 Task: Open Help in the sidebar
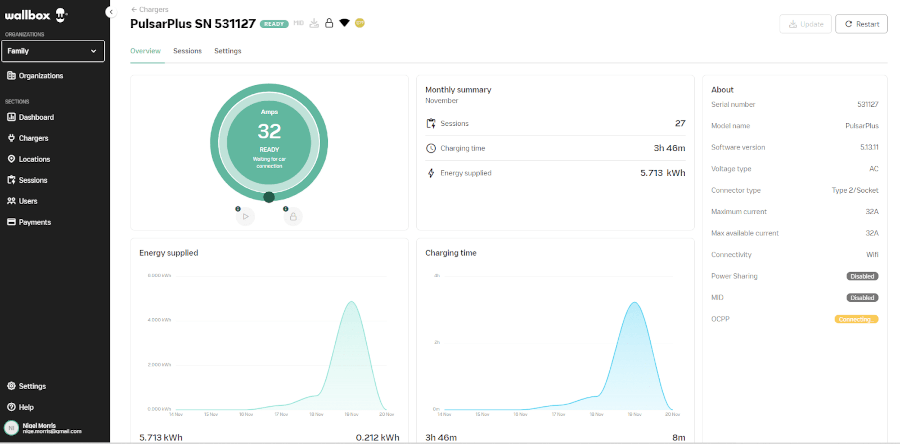pyautogui.click(x=21, y=407)
